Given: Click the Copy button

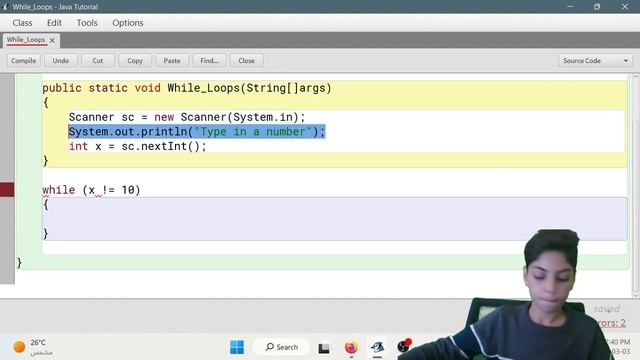Looking at the screenshot, I should (x=135, y=60).
